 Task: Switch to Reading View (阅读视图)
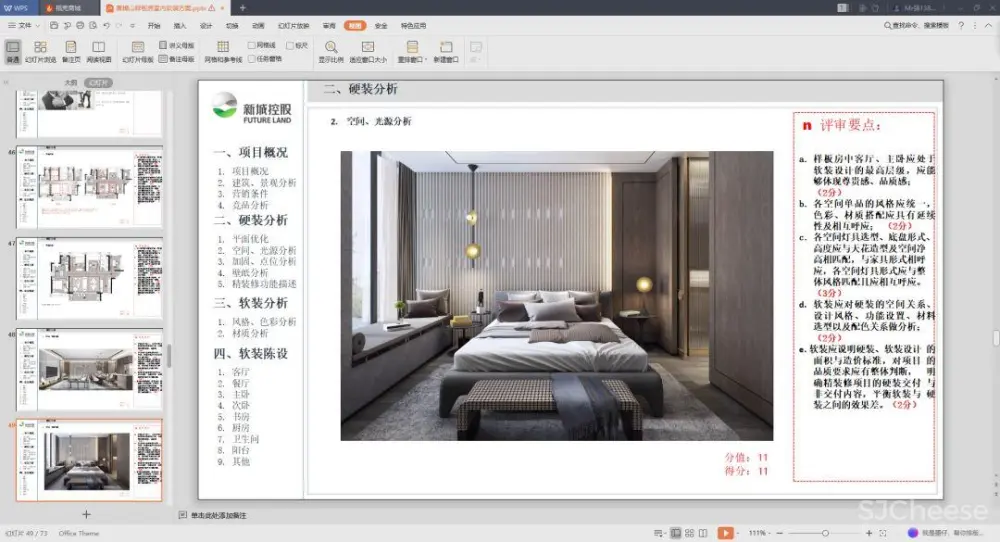tap(99, 50)
